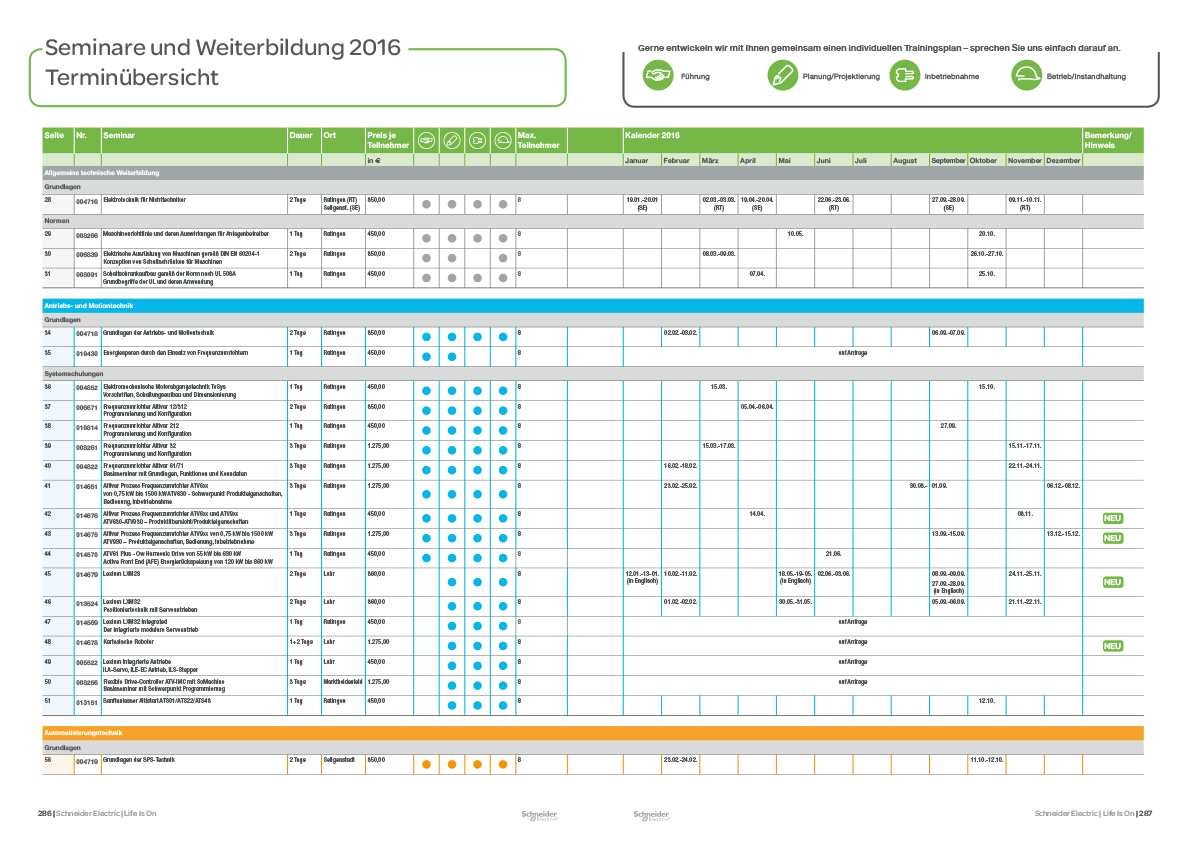
Task: Select seminar number 014651
Action: (87, 487)
